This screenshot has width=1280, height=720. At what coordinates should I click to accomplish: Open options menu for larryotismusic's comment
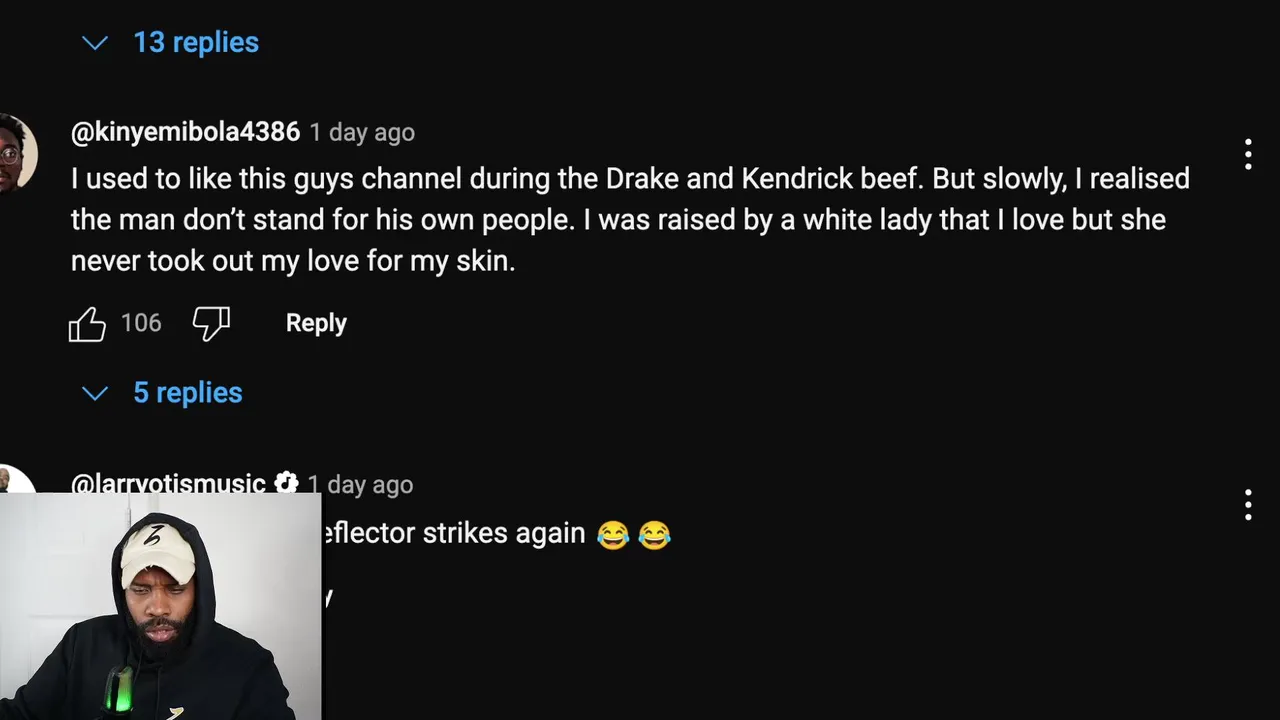pos(1248,505)
